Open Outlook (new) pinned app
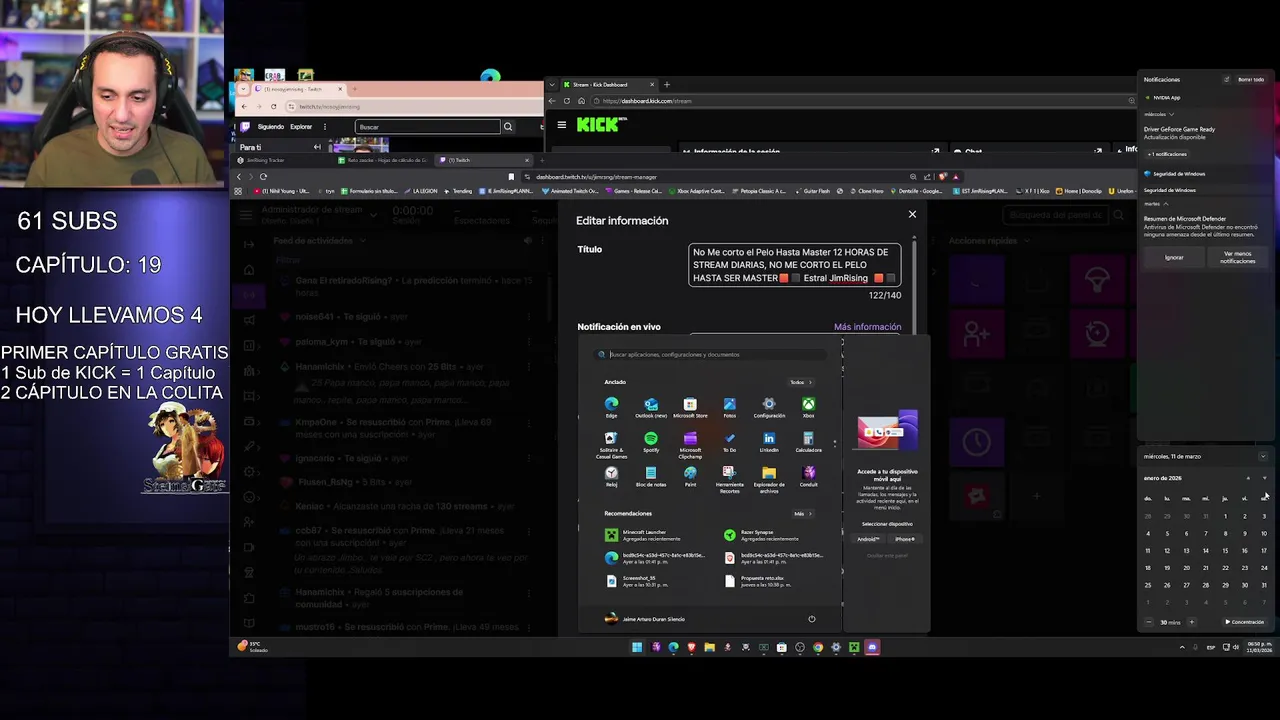 click(651, 407)
